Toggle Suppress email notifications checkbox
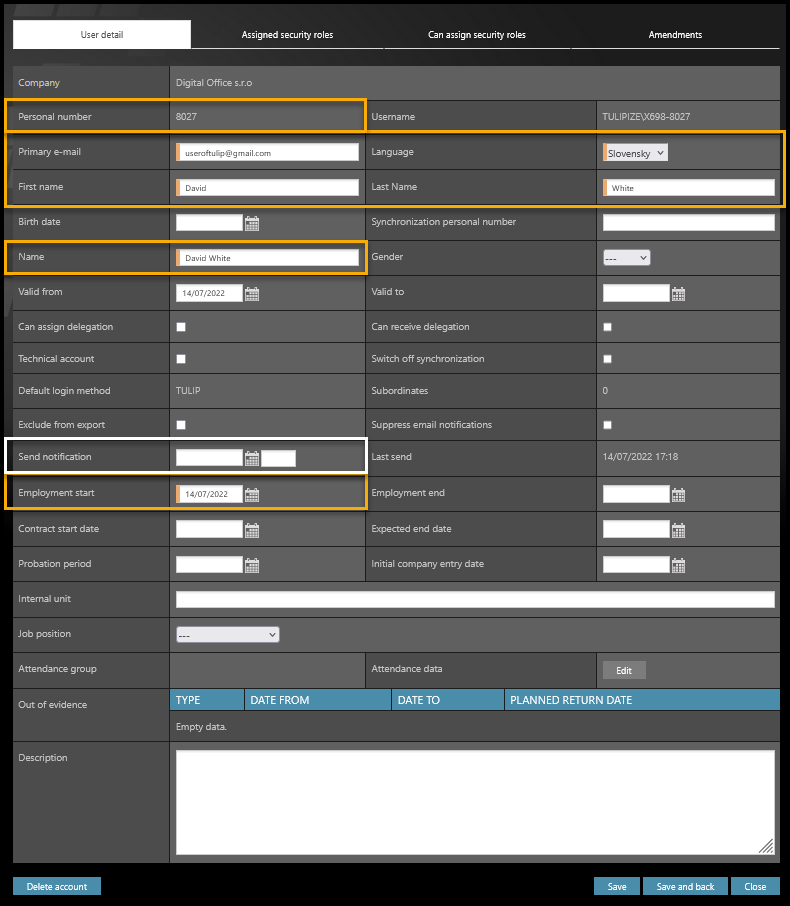The width and height of the screenshot is (790, 906). click(607, 425)
